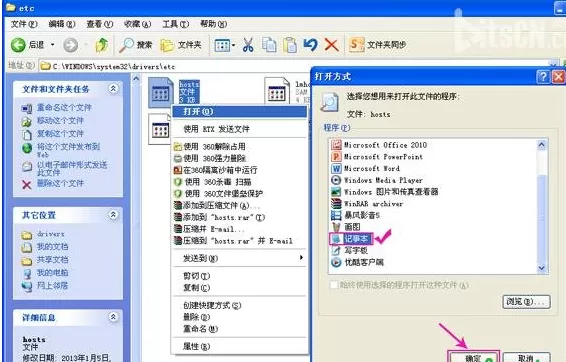This screenshot has width=566, height=362.
Task: Choose 属性(R) in the context menu
Action: point(240,346)
